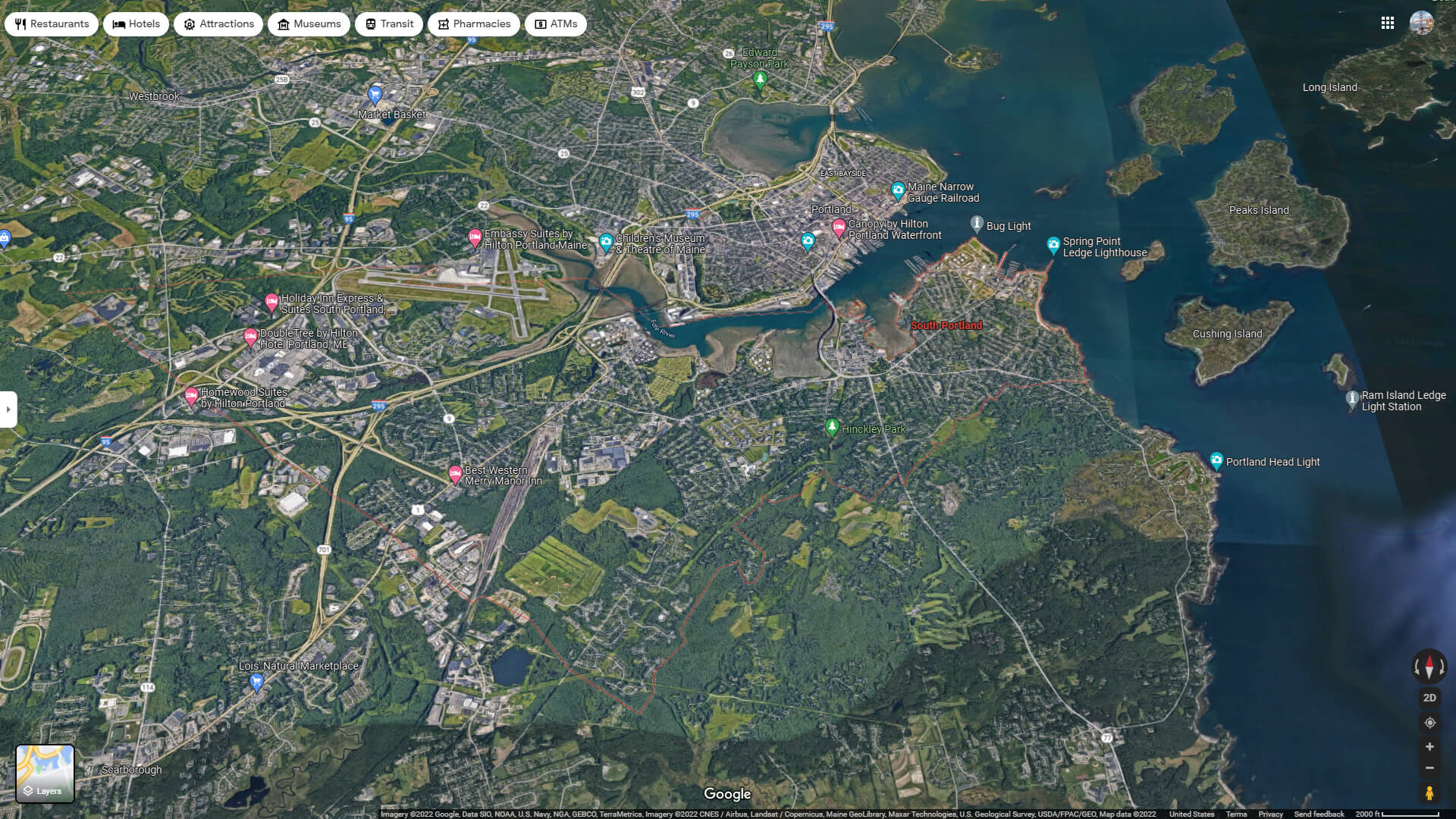Image resolution: width=1456 pixels, height=819 pixels.
Task: Select the Market Basket shopping pin
Action: (x=375, y=95)
